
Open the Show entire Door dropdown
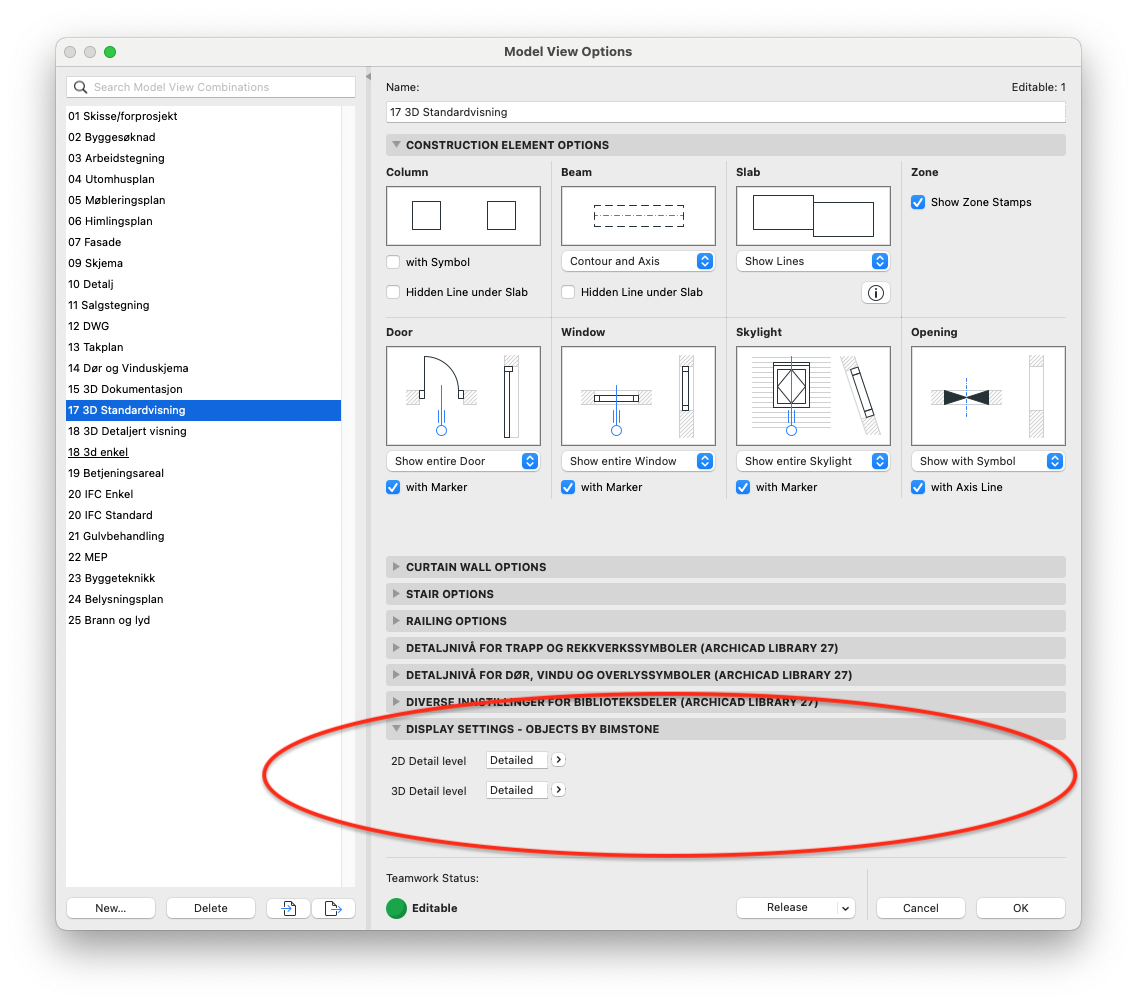(x=463, y=461)
